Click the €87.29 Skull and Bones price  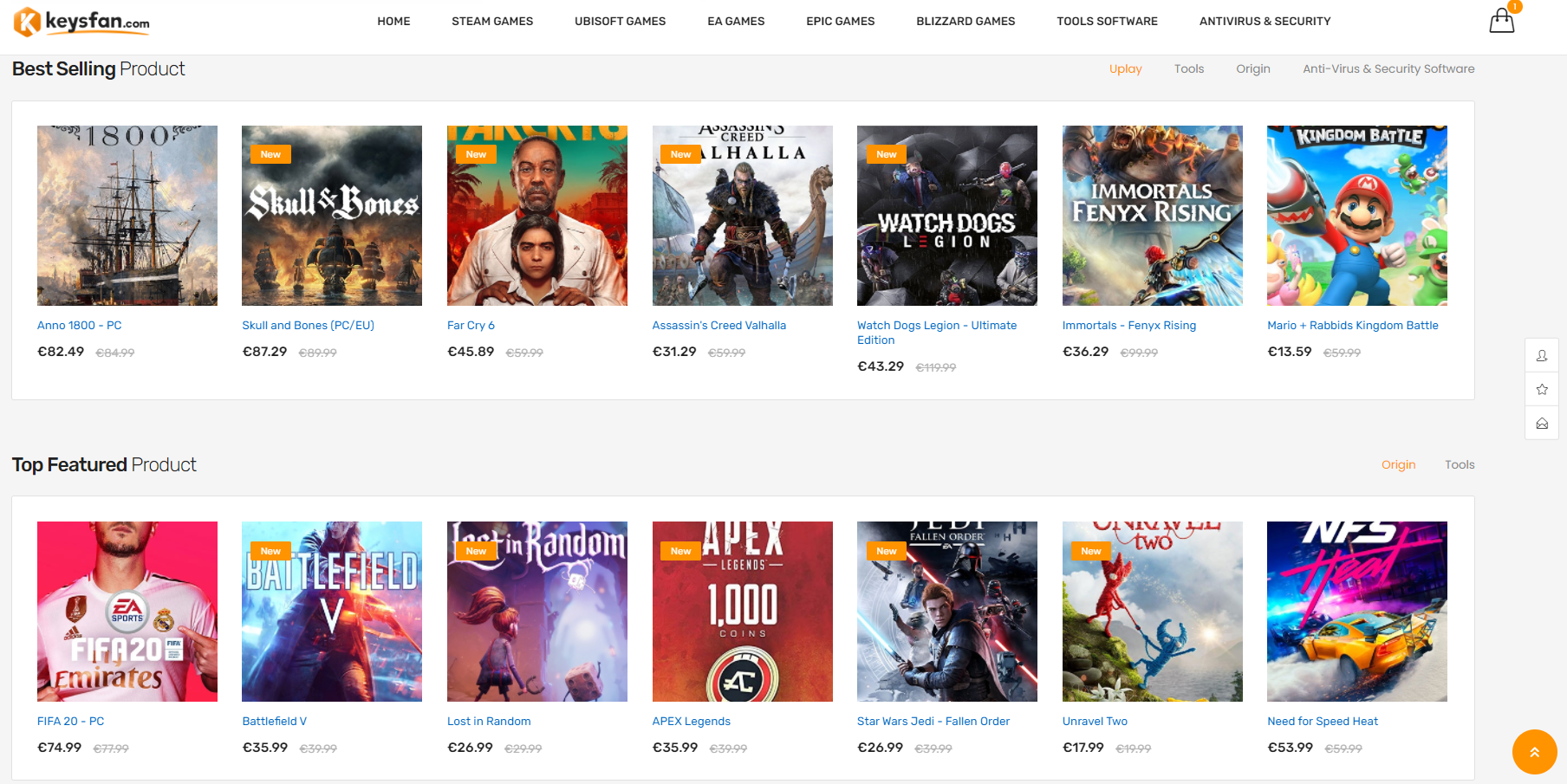264,352
